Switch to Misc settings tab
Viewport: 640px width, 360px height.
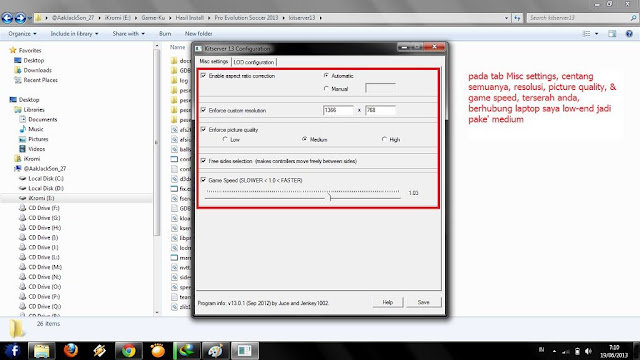click(213, 62)
